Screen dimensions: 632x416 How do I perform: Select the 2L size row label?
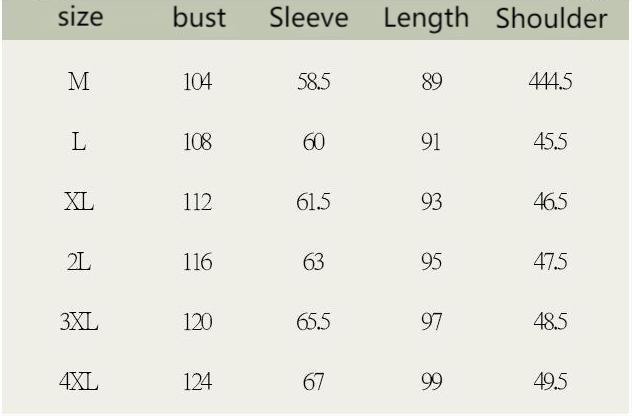[x=79, y=262]
